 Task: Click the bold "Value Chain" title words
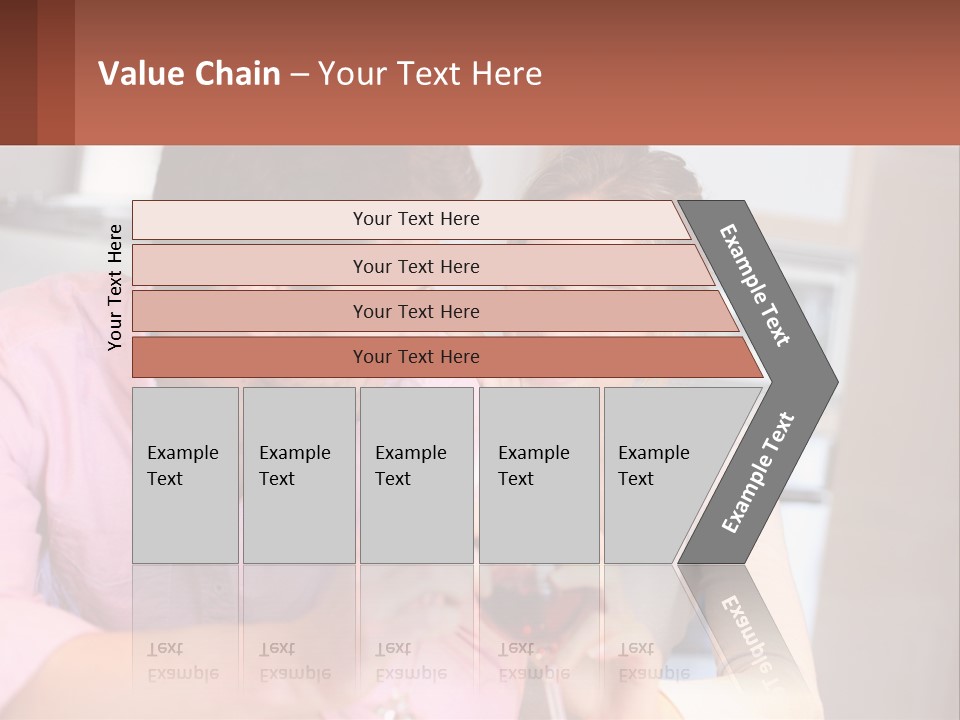tap(189, 74)
